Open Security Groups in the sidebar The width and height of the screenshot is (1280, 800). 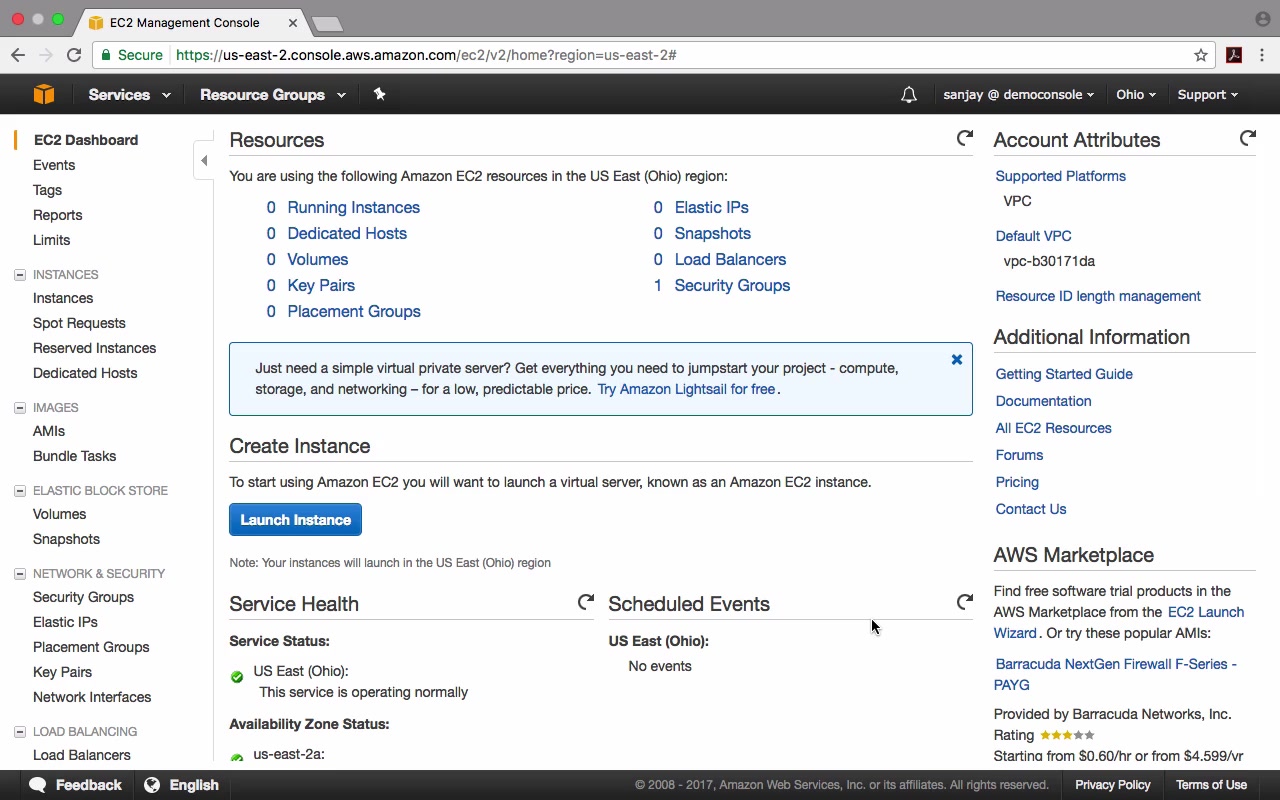click(x=83, y=597)
